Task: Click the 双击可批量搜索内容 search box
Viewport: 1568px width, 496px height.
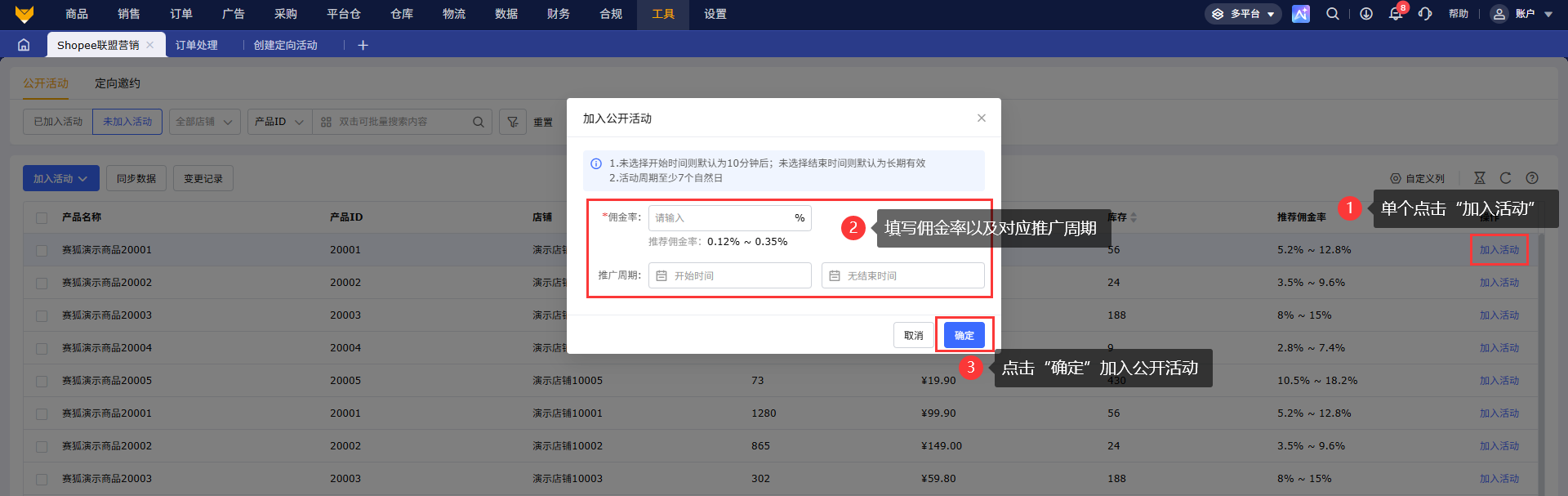Action: coord(403,122)
